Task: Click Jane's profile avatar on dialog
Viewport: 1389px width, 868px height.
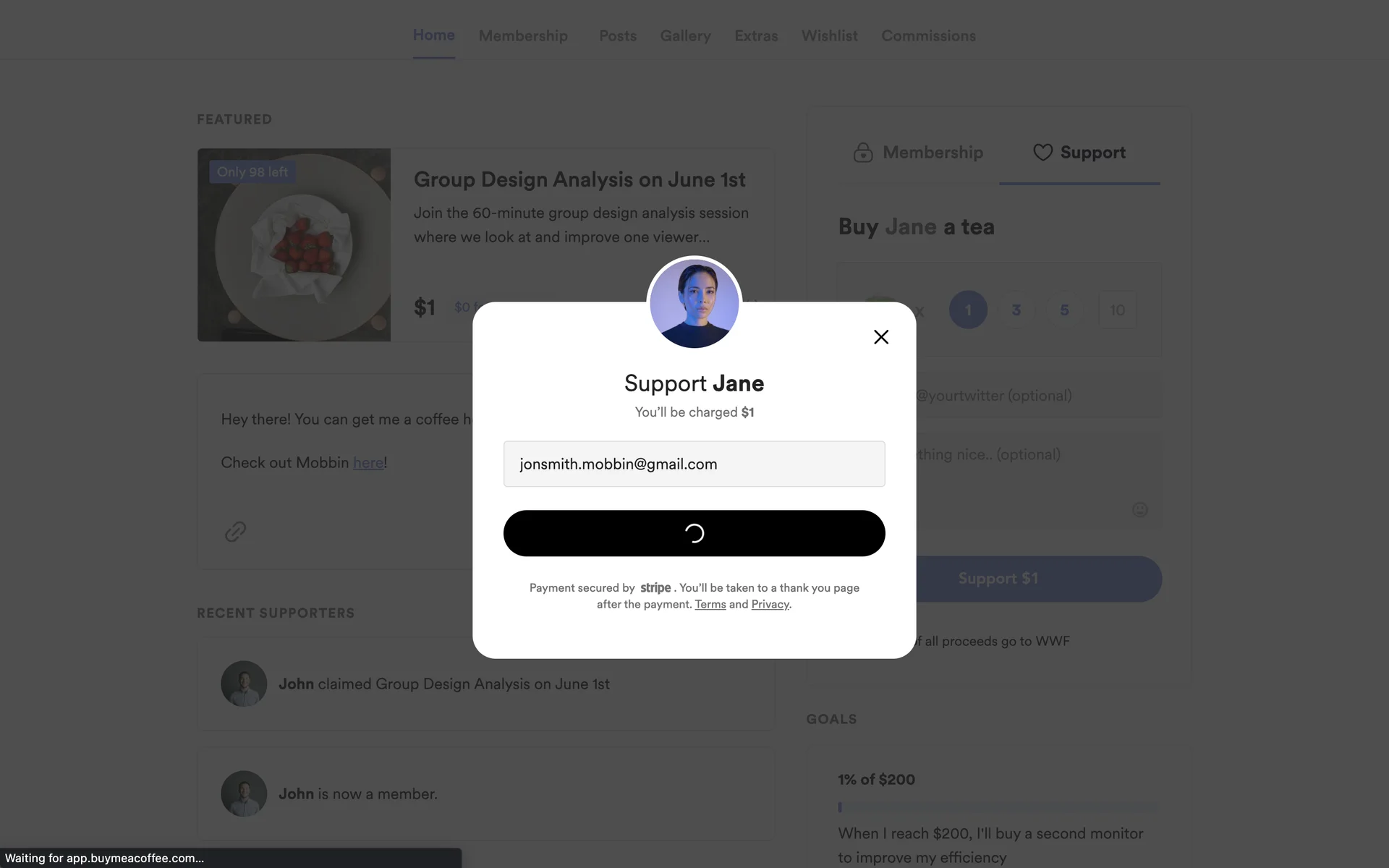Action: click(x=694, y=303)
